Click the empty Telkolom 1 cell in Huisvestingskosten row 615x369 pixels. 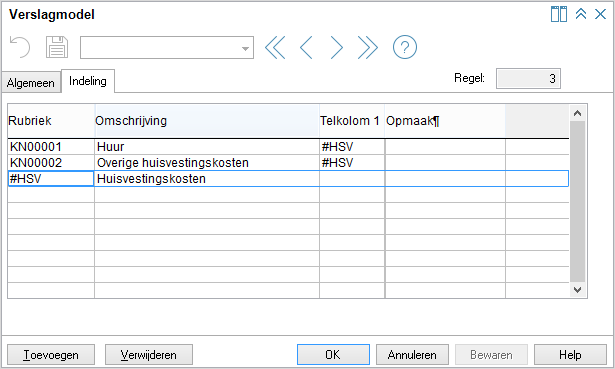point(352,179)
